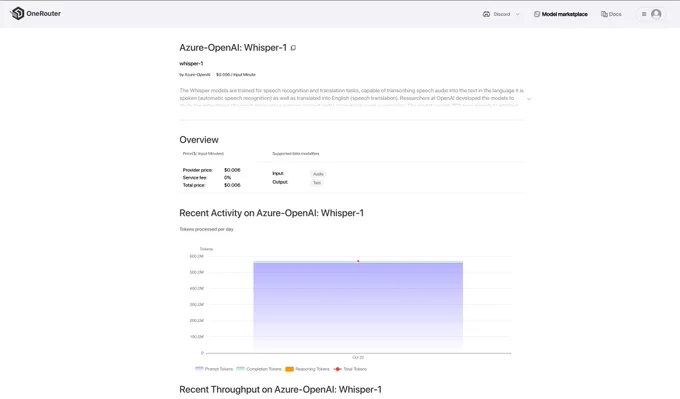The height and width of the screenshot is (399, 680).
Task: Toggle Total Tokens legend marker
Action: click(x=338, y=369)
